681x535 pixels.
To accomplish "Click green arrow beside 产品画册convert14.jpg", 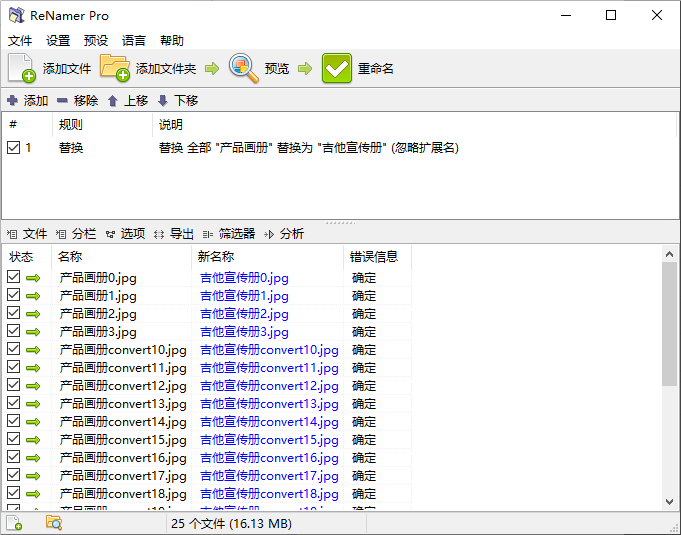I will tap(33, 422).
